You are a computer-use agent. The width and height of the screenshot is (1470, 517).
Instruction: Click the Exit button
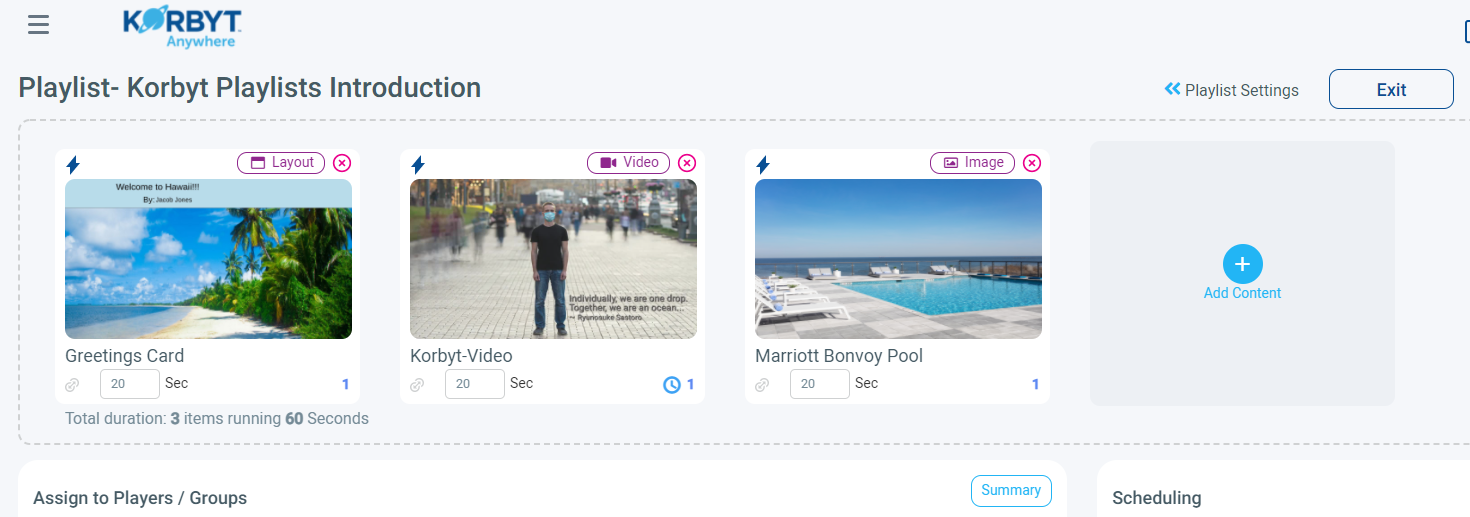coord(1391,89)
